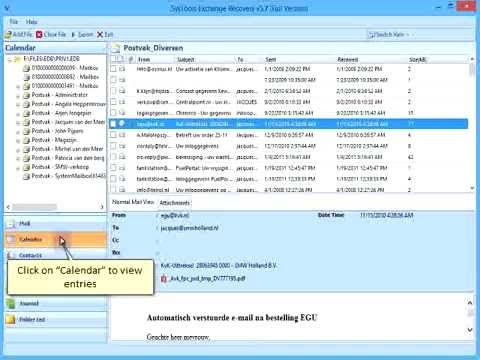Check the 'Centralpoint.nl' email row

click(113, 102)
